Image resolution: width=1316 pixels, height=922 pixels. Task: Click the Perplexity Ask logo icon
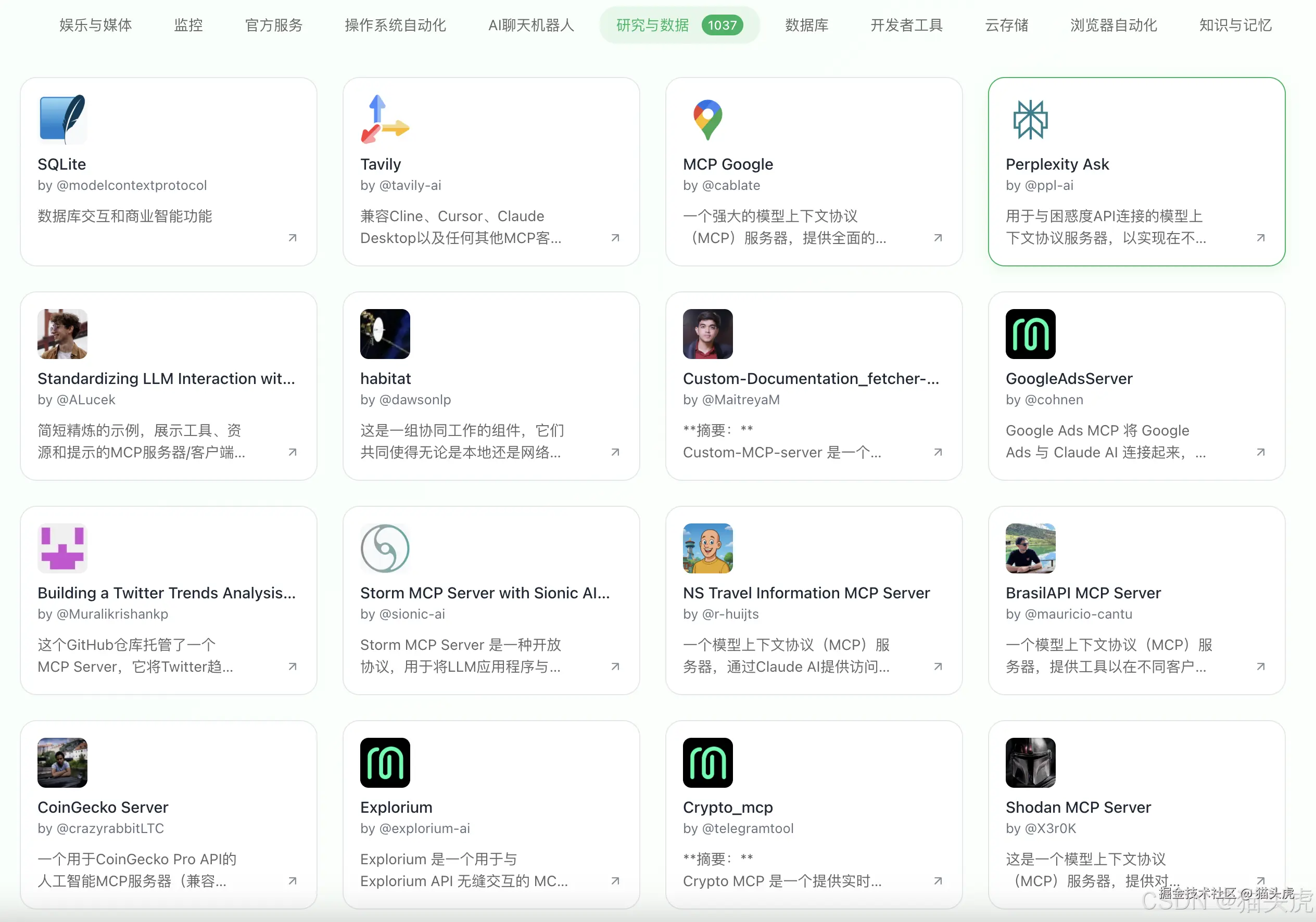click(1030, 119)
